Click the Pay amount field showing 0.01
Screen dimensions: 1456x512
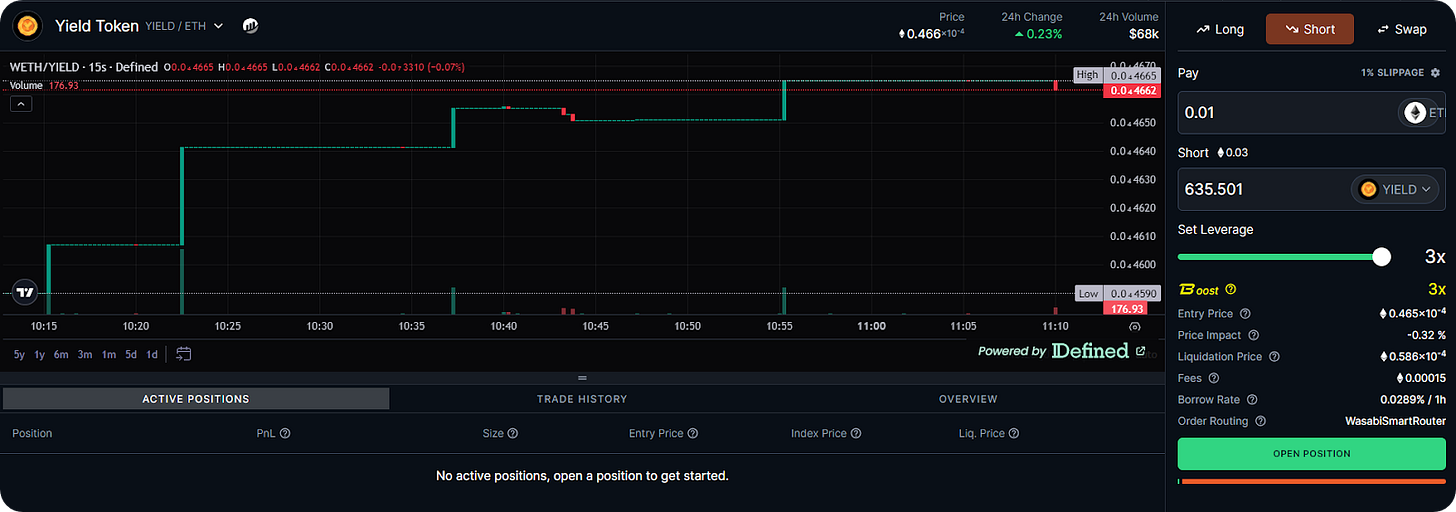[1311, 113]
